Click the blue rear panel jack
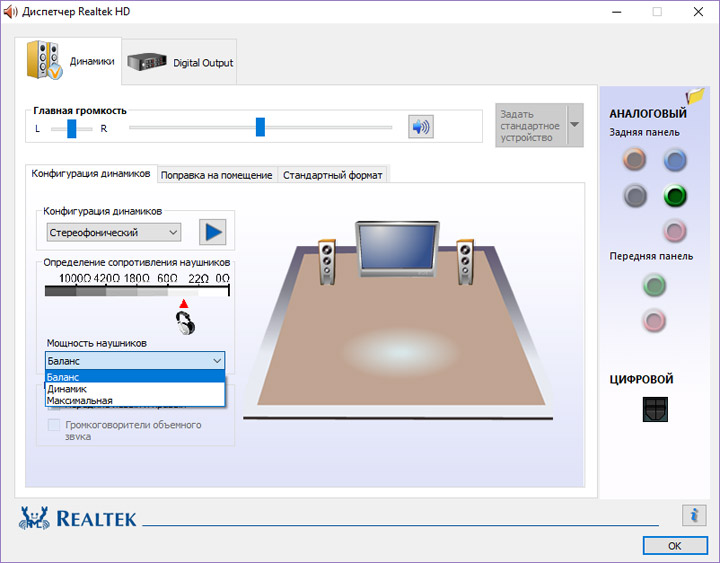The width and height of the screenshot is (720, 563). pyautogui.click(x=675, y=160)
